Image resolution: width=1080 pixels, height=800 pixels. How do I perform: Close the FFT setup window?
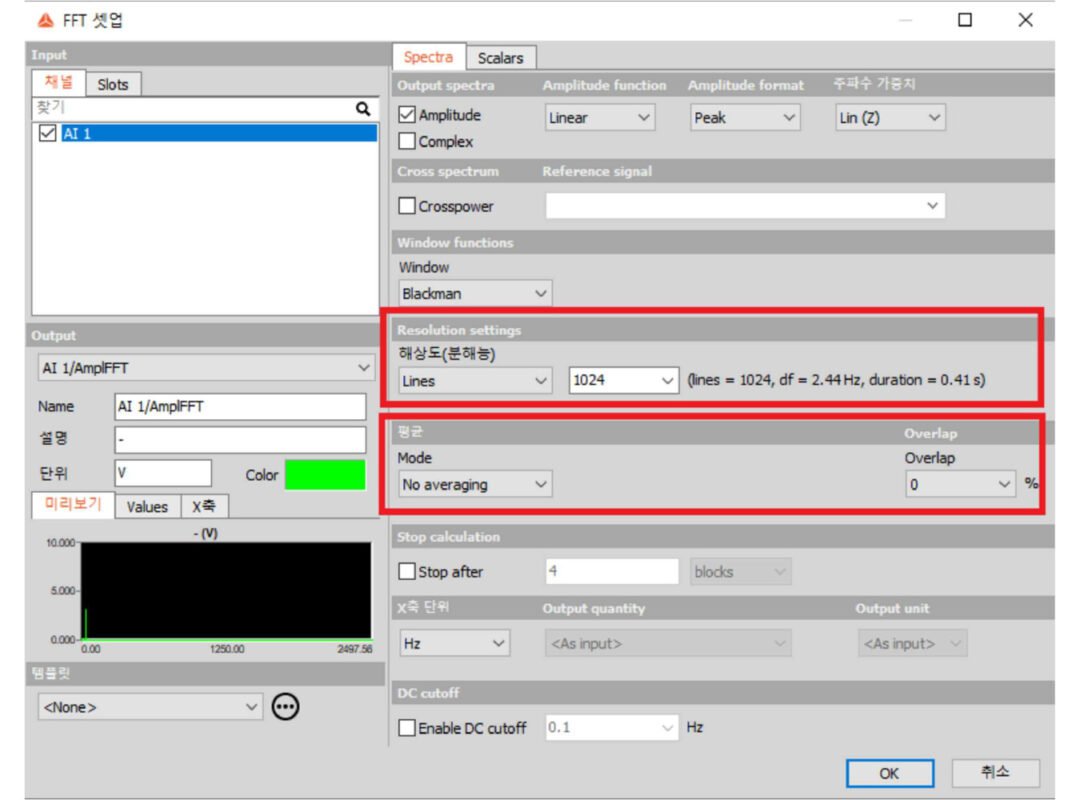[1026, 20]
